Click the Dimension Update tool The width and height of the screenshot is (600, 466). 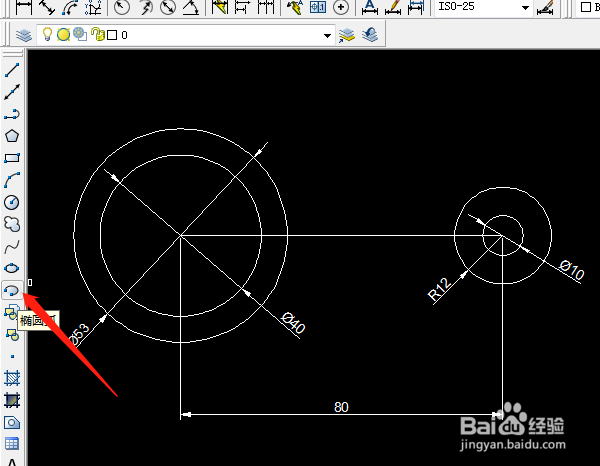(x=416, y=7)
